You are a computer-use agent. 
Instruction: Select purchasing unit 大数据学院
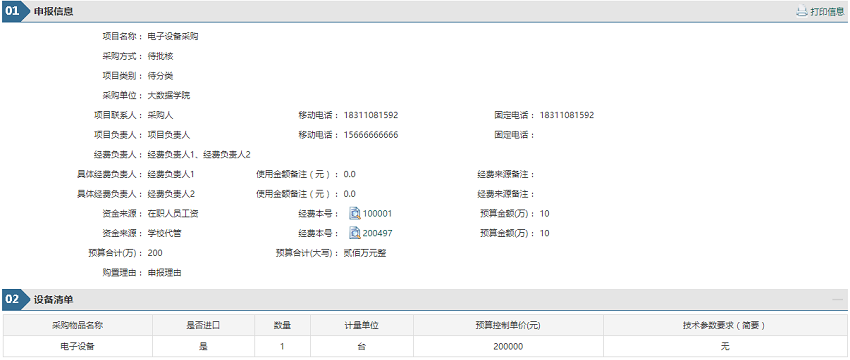tap(169, 95)
